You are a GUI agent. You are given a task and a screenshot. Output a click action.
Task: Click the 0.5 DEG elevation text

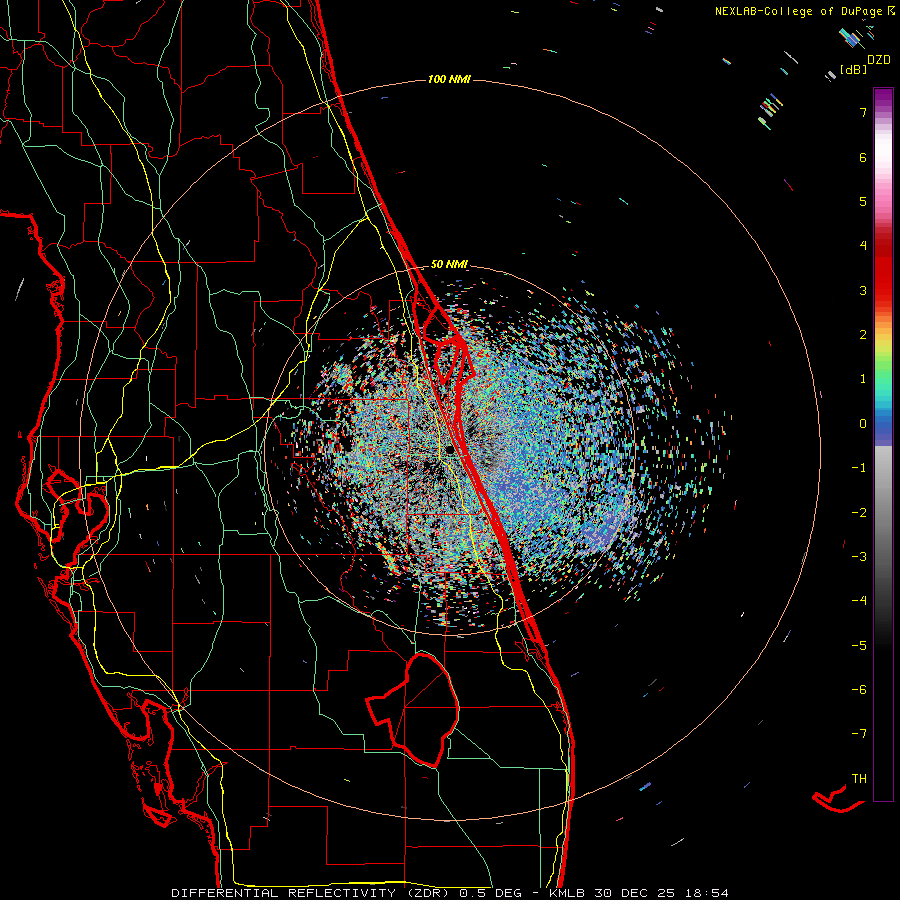click(490, 893)
